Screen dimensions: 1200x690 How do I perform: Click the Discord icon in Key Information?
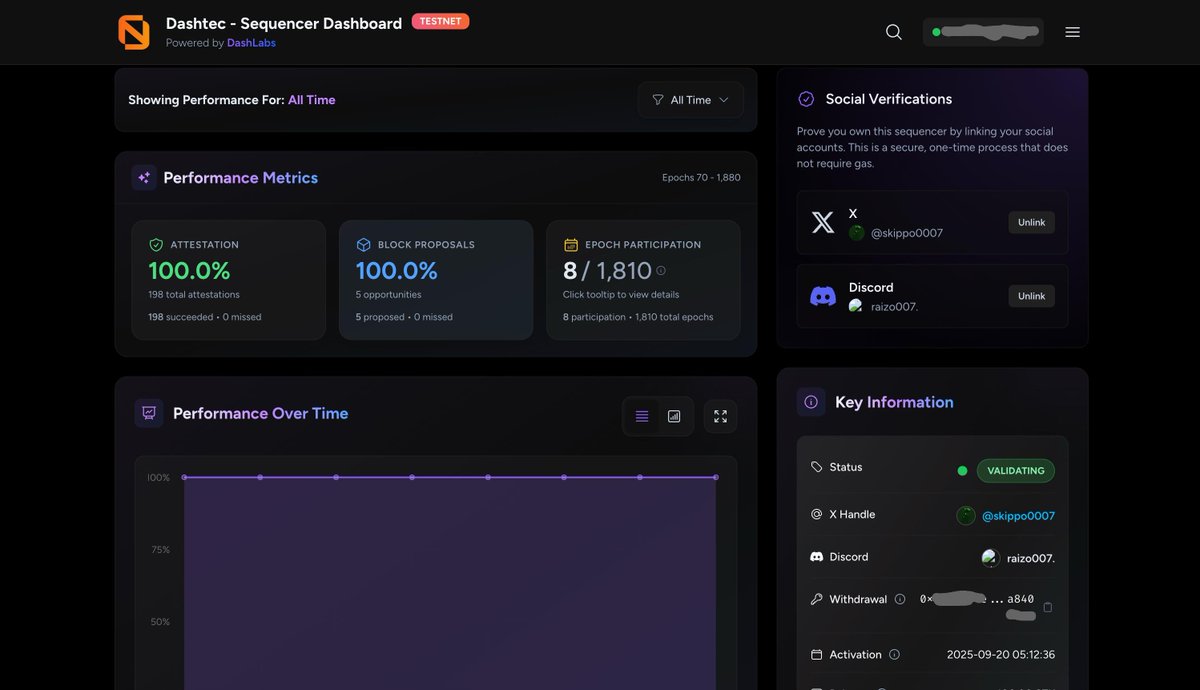coord(817,557)
